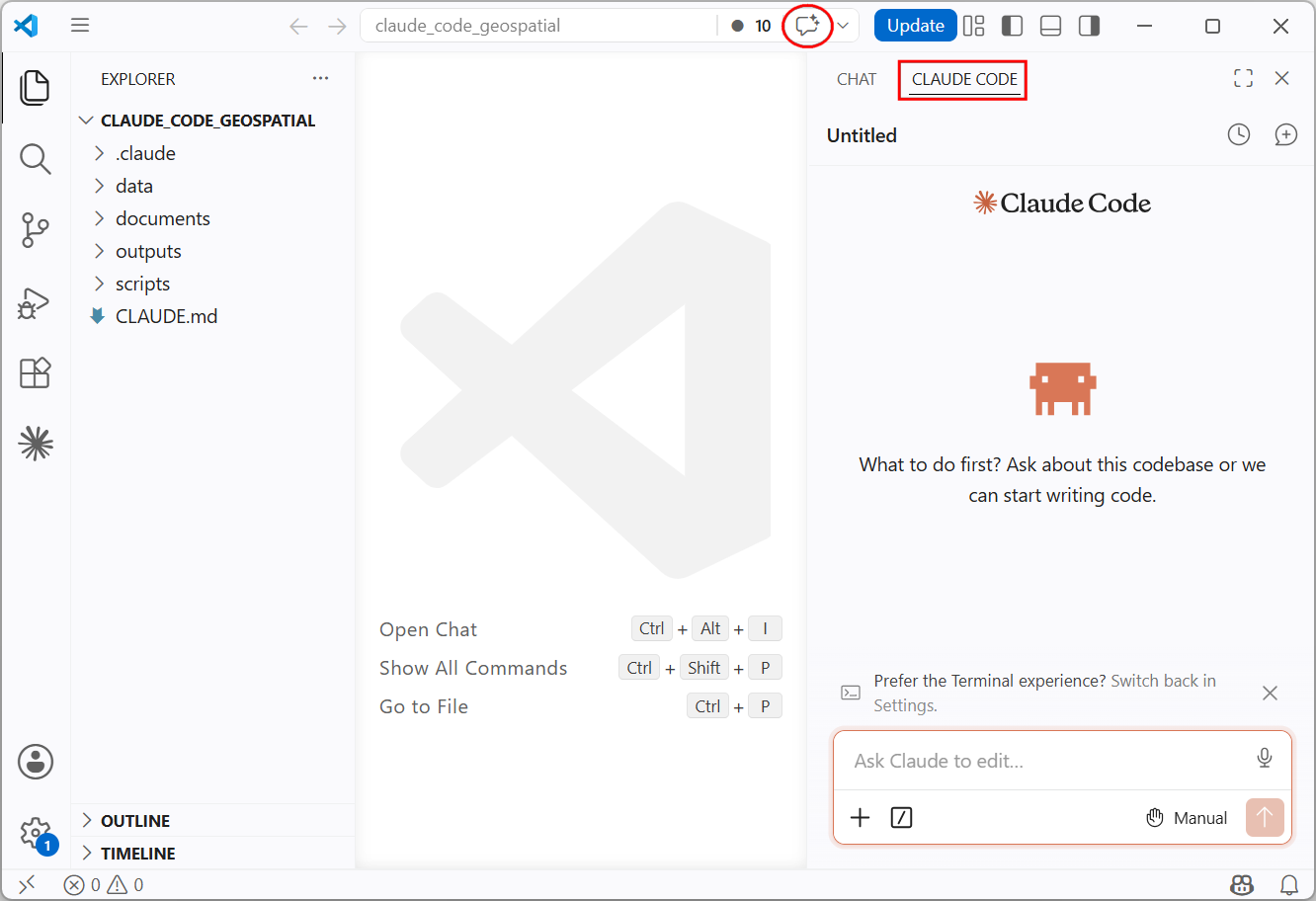Open the hamburger application menu
The width and height of the screenshot is (1316, 901).
[80, 26]
